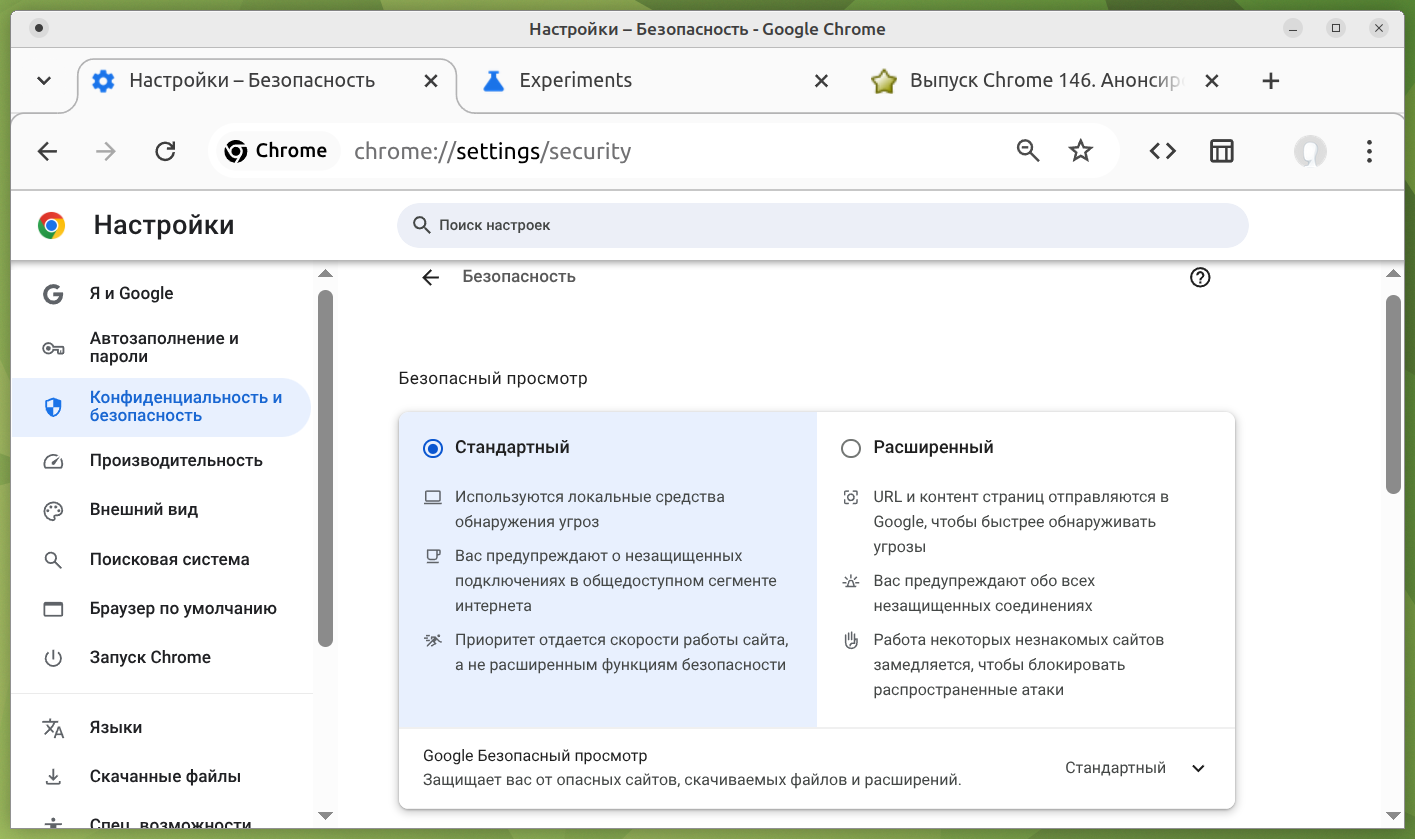Open the developer tools code brackets icon
Image resolution: width=1415 pixels, height=839 pixels.
pyautogui.click(x=1162, y=151)
